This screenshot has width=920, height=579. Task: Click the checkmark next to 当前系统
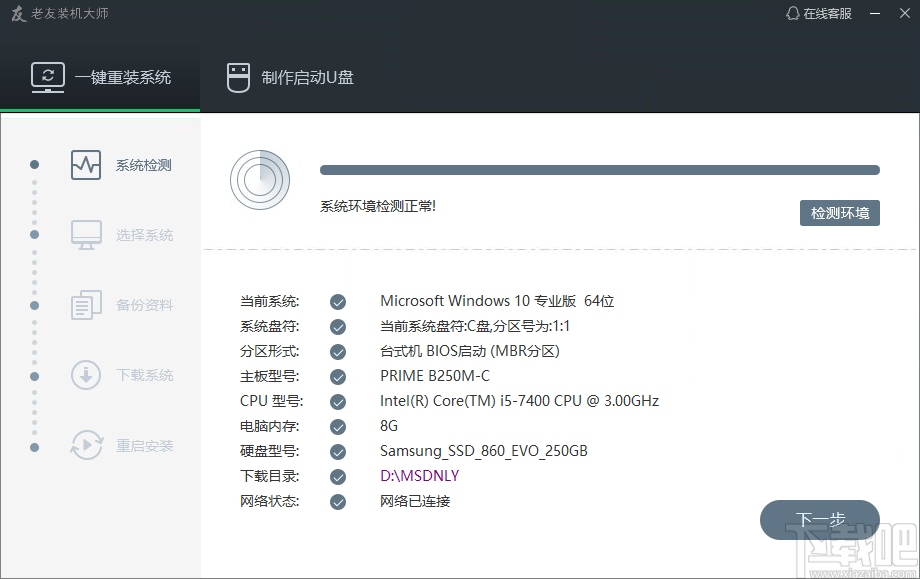tap(338, 301)
